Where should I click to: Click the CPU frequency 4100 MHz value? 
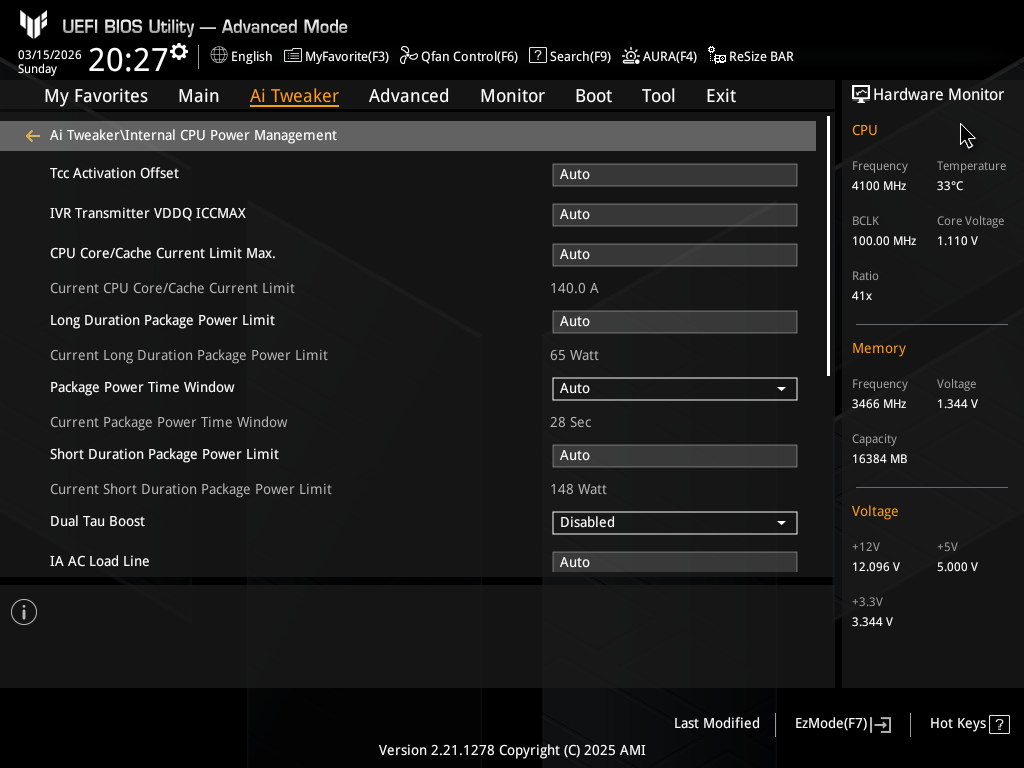point(879,186)
